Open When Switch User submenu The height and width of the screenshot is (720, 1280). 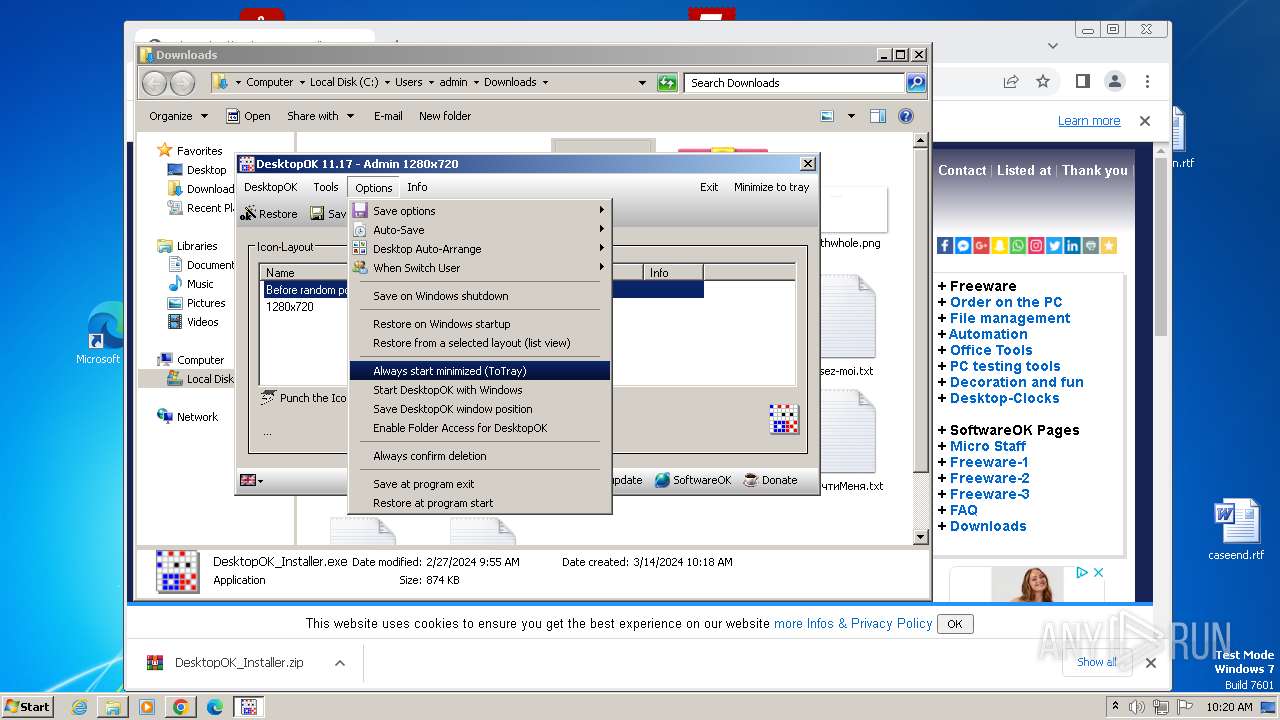pos(479,268)
